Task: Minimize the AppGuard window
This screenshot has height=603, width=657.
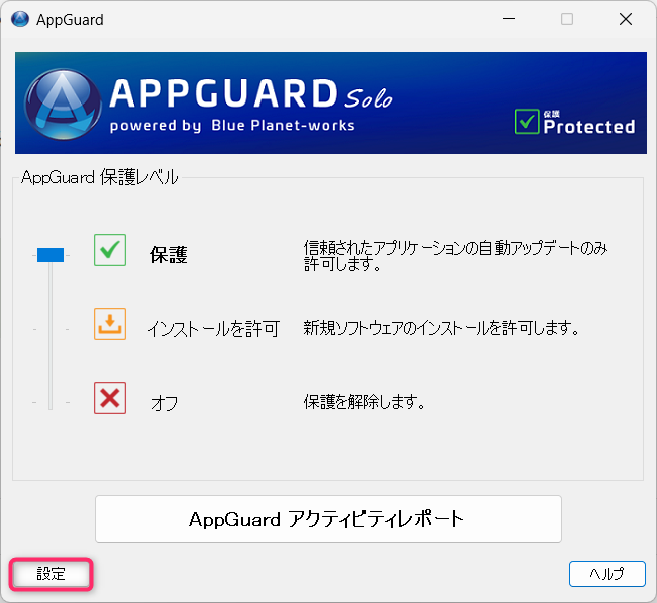Action: (x=509, y=19)
